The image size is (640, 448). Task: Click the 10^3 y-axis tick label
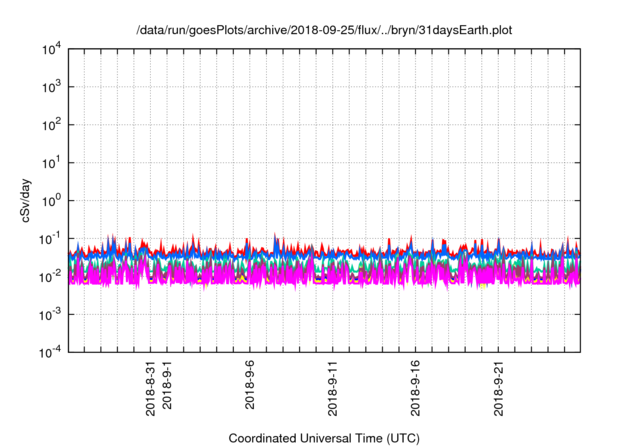click(x=52, y=87)
